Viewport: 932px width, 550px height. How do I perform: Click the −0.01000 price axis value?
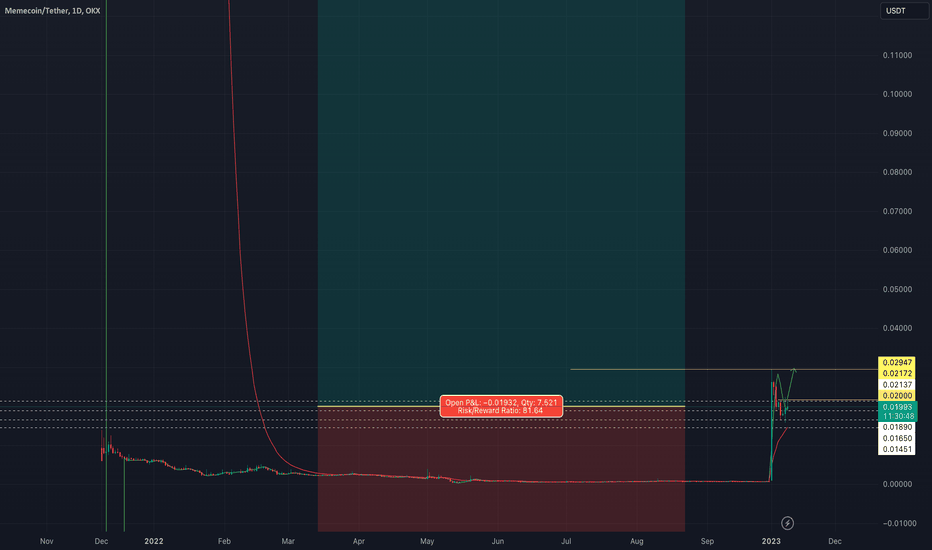[899, 524]
